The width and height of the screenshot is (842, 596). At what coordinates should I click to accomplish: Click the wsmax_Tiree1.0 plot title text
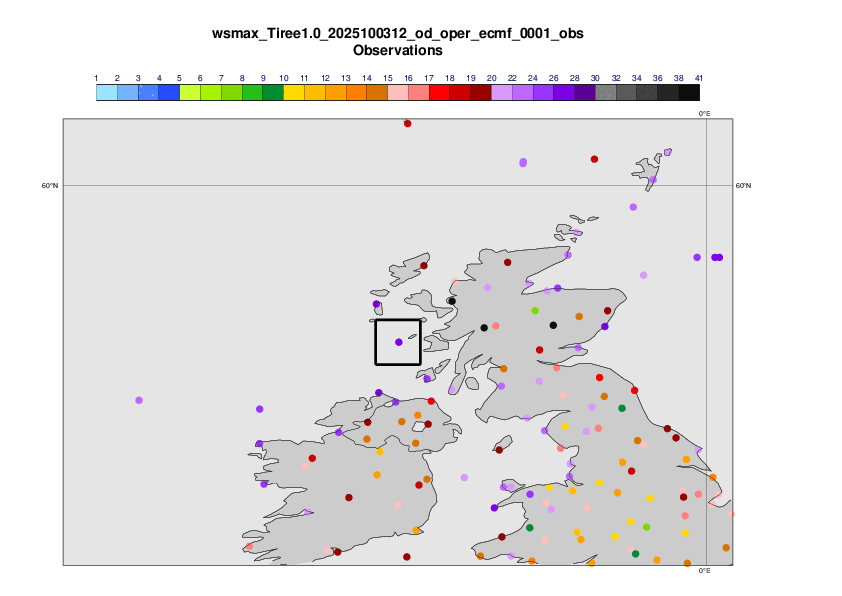(x=398, y=34)
